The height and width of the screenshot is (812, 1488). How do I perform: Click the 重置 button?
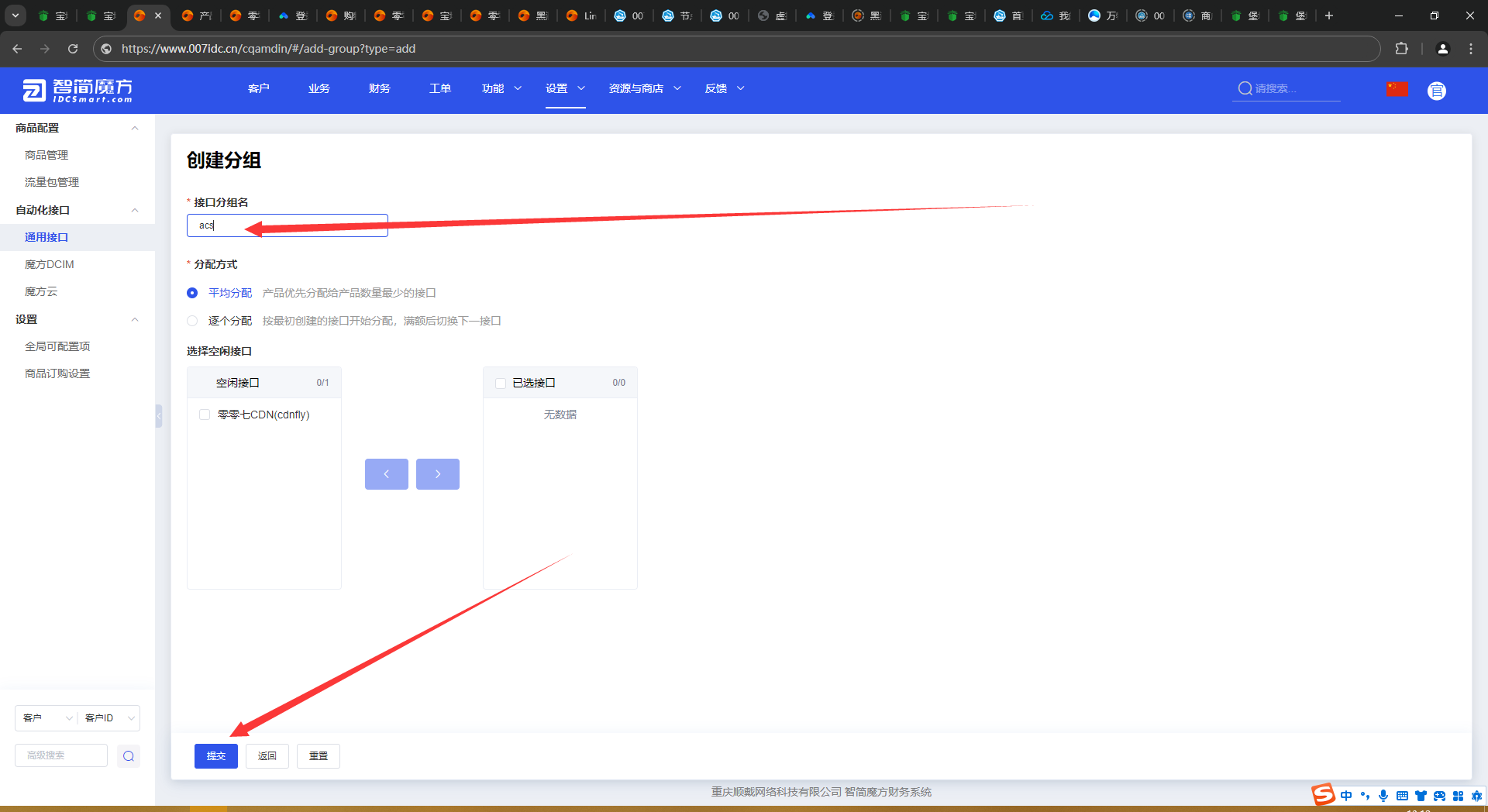pyautogui.click(x=319, y=756)
